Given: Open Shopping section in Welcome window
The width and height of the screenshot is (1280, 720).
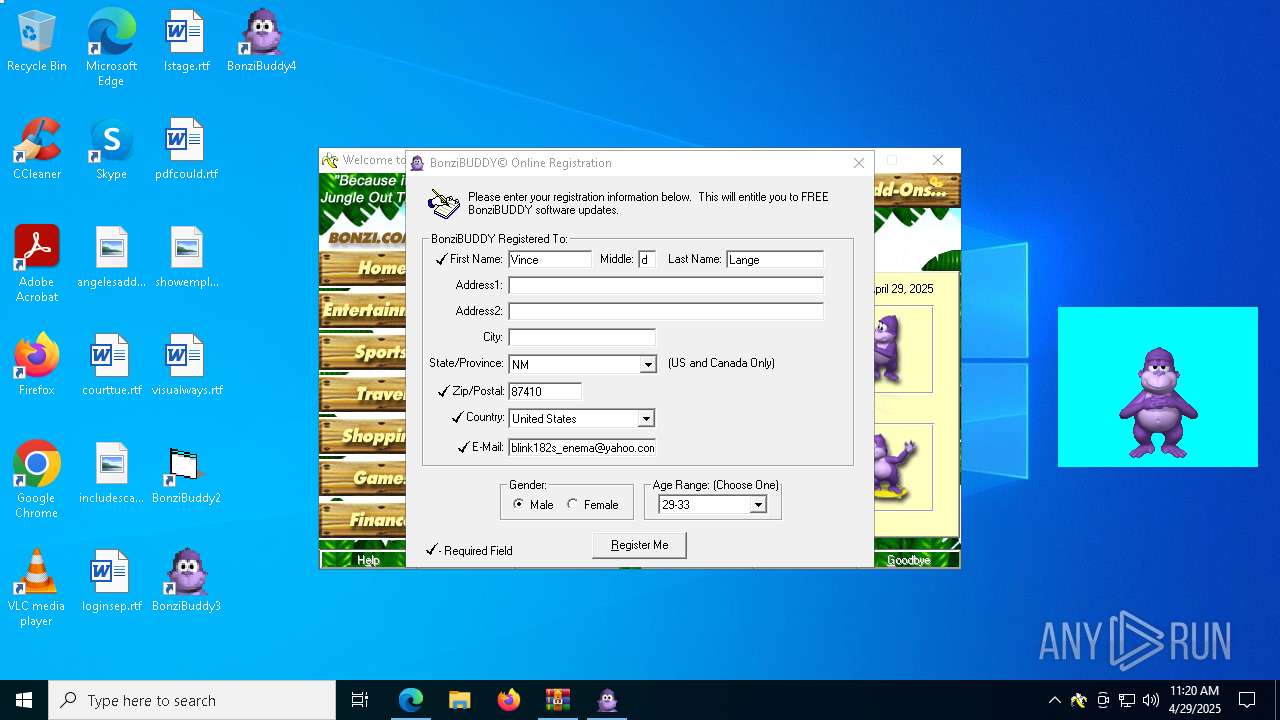Looking at the screenshot, I should 362,436.
